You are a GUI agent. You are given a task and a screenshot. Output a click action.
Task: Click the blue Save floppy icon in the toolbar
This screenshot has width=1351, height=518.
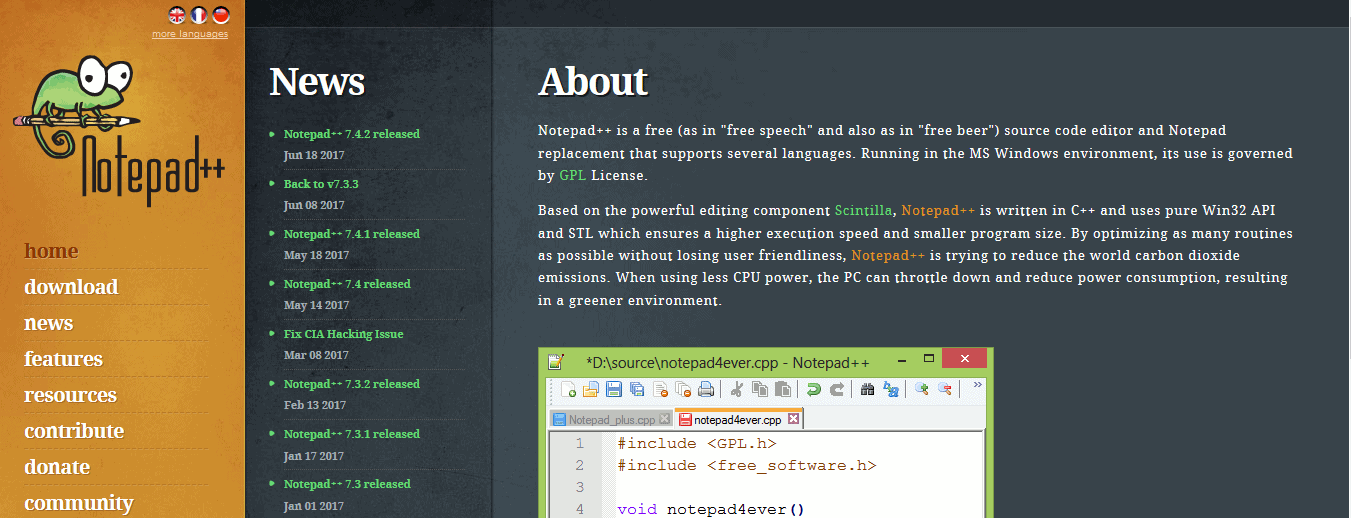click(x=614, y=389)
